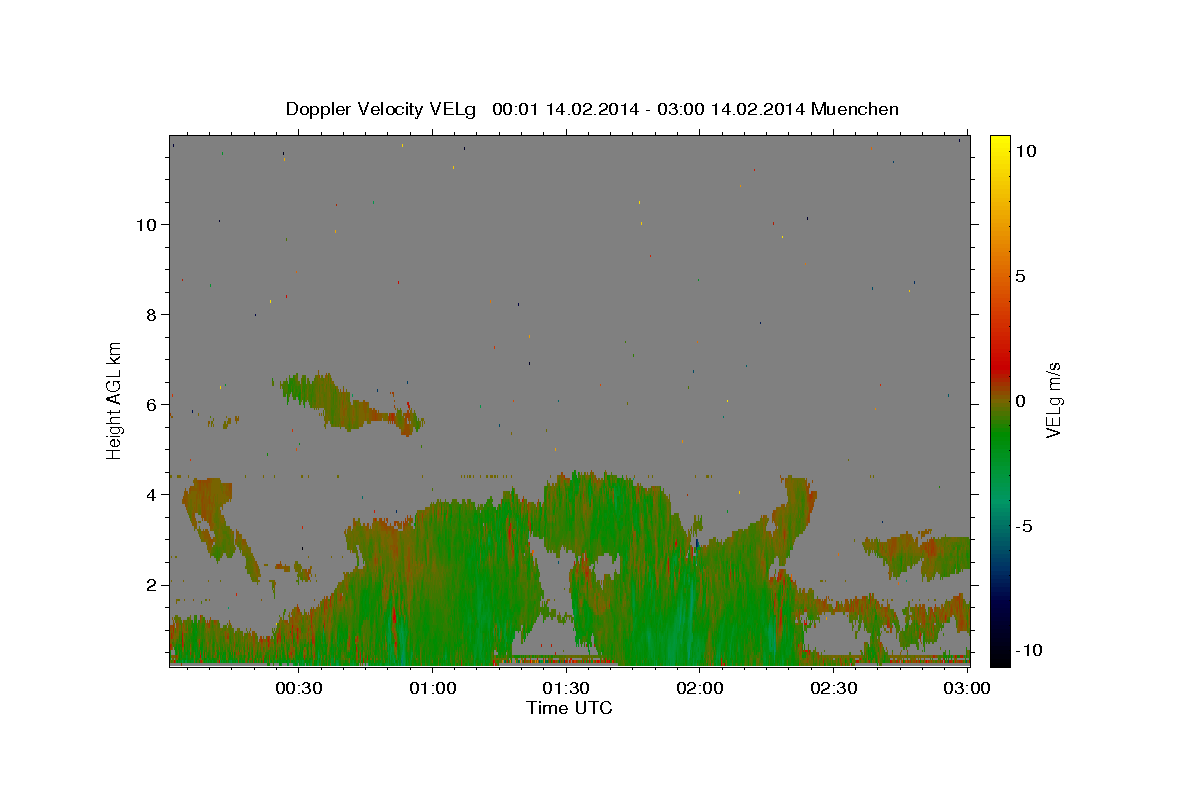
Task: Click the colorbar label -5
Action: point(1025,526)
